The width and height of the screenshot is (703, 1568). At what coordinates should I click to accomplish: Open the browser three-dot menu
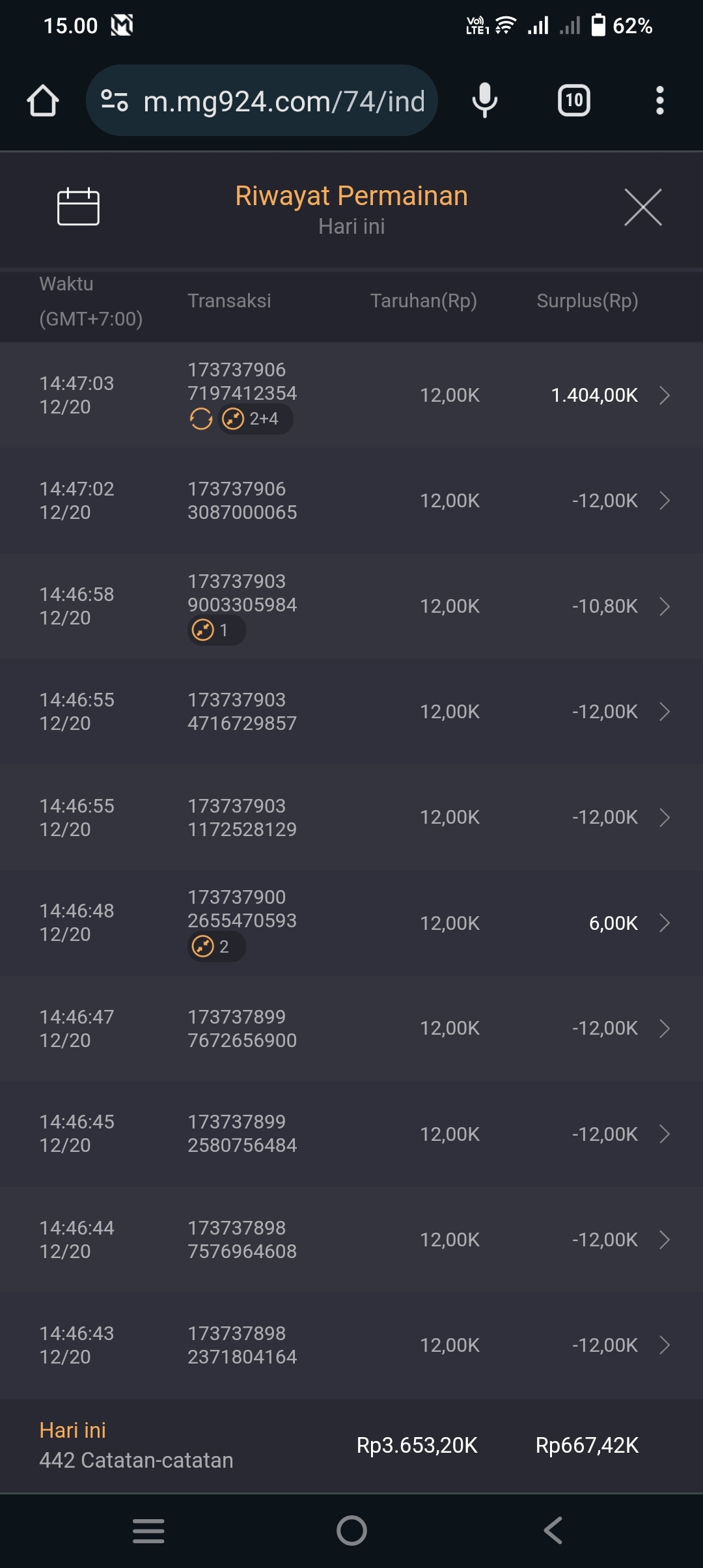(659, 101)
